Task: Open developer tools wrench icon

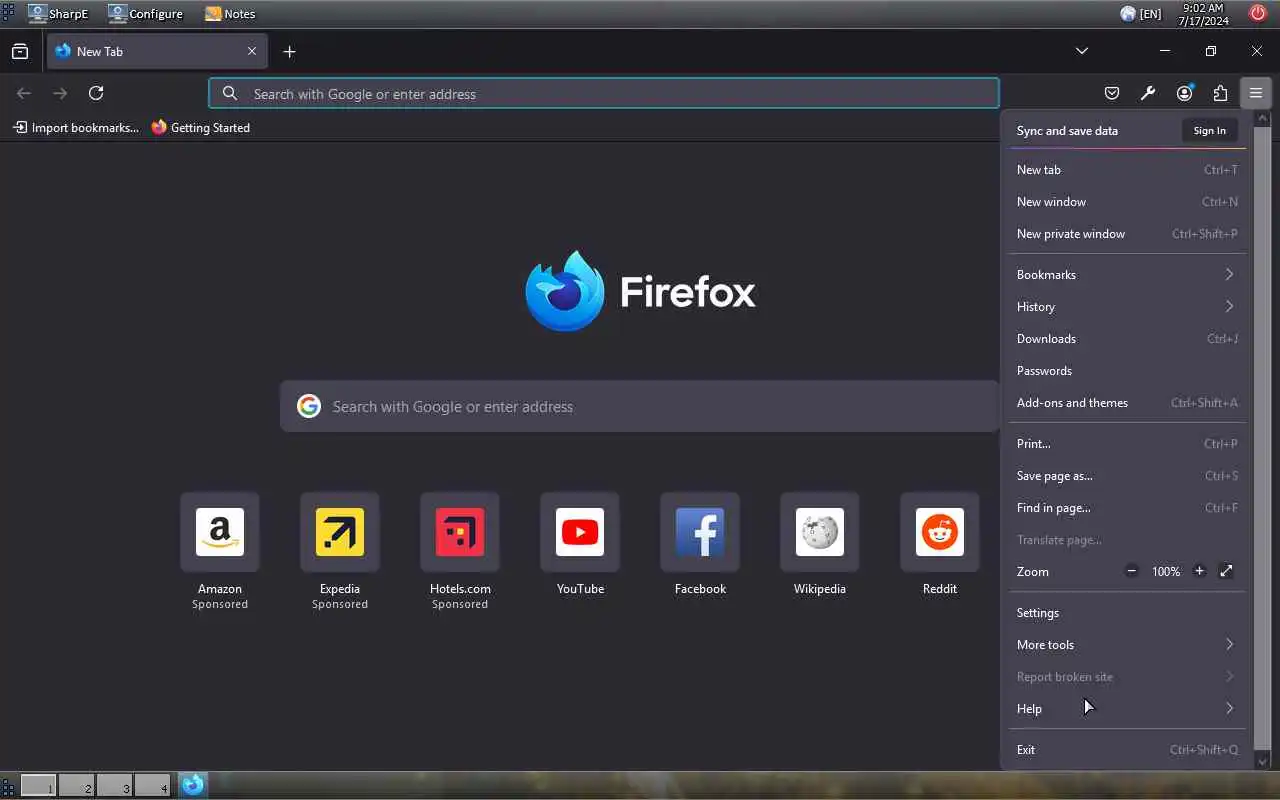Action: (x=1148, y=93)
